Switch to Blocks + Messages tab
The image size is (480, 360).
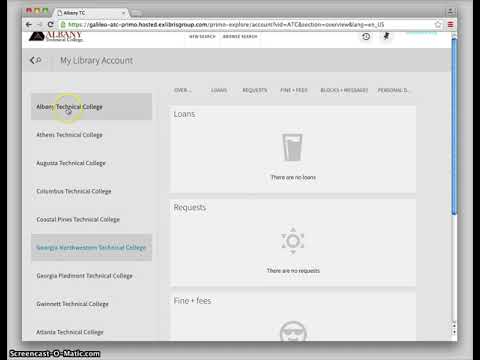[344, 90]
